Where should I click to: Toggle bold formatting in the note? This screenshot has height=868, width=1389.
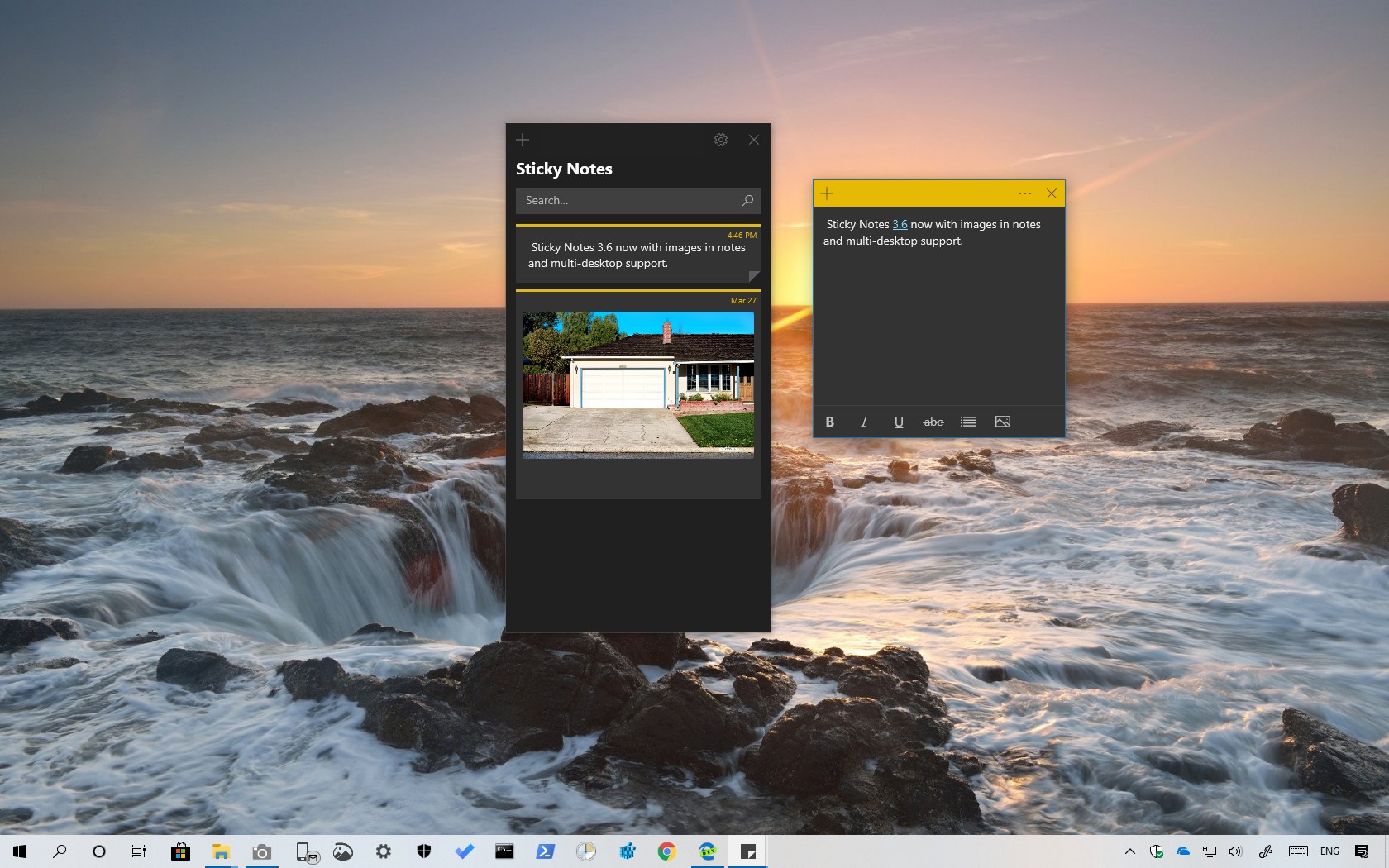coord(829,422)
